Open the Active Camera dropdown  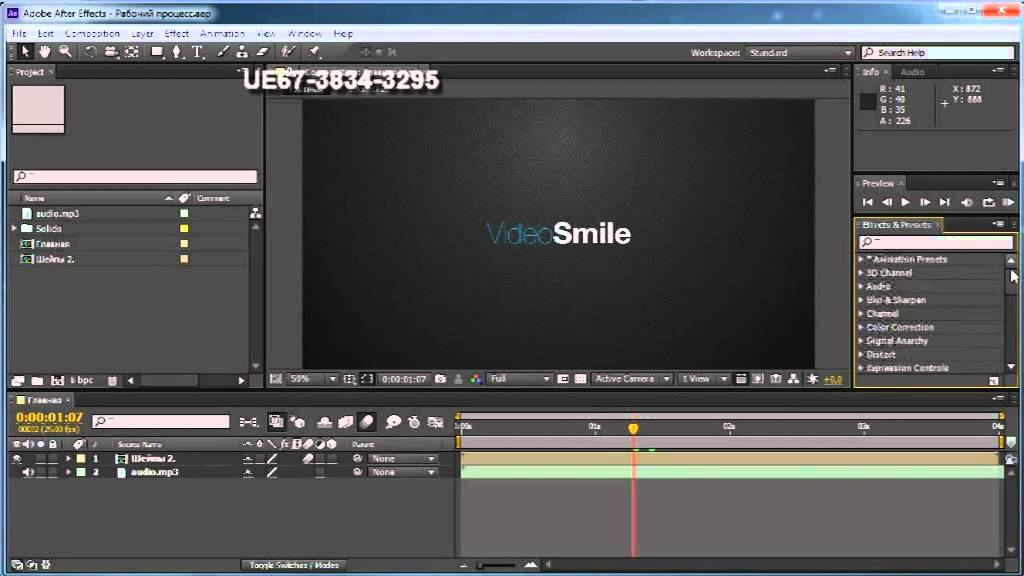[x=632, y=379]
